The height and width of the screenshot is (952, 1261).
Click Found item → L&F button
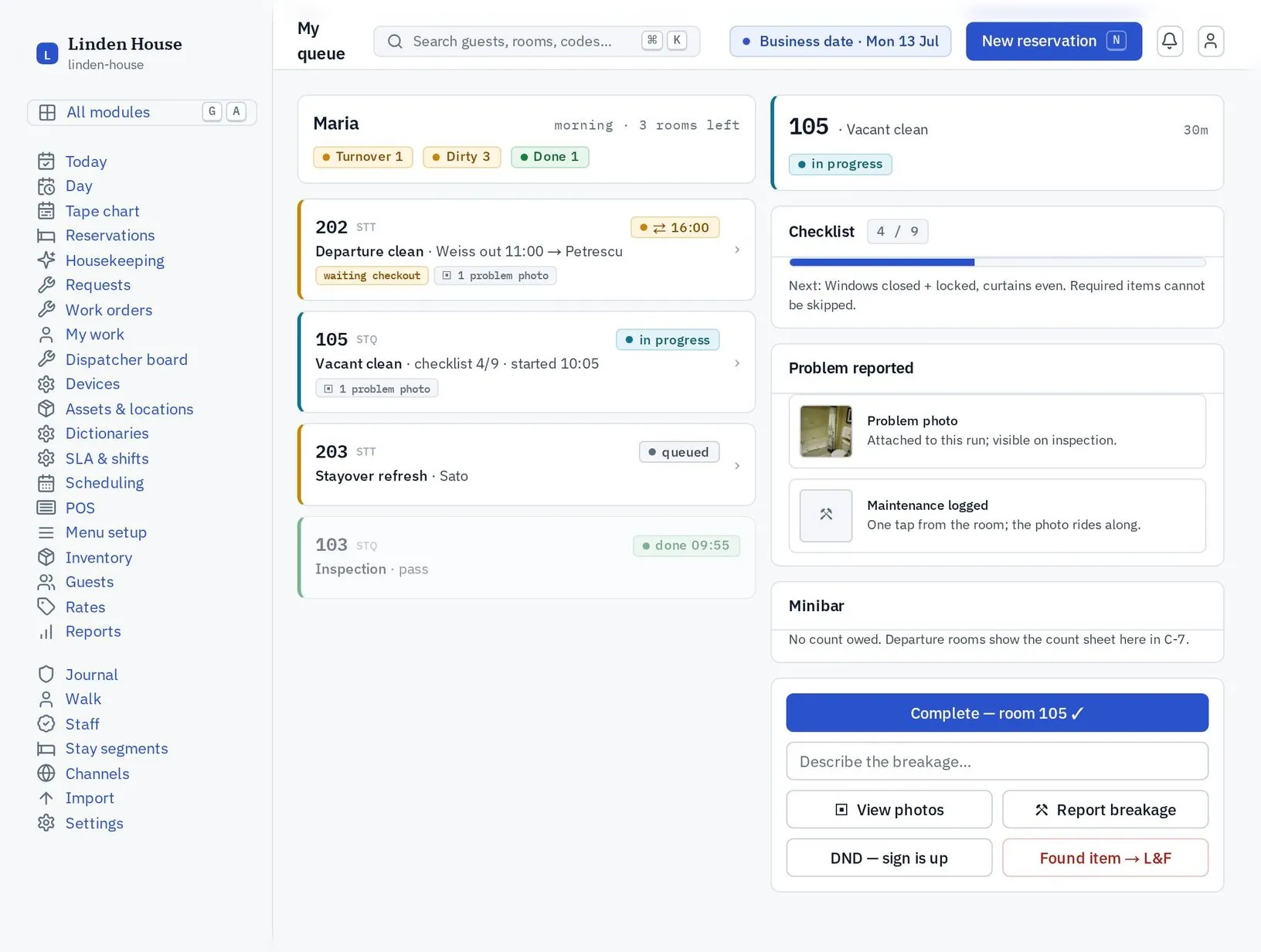point(1105,858)
